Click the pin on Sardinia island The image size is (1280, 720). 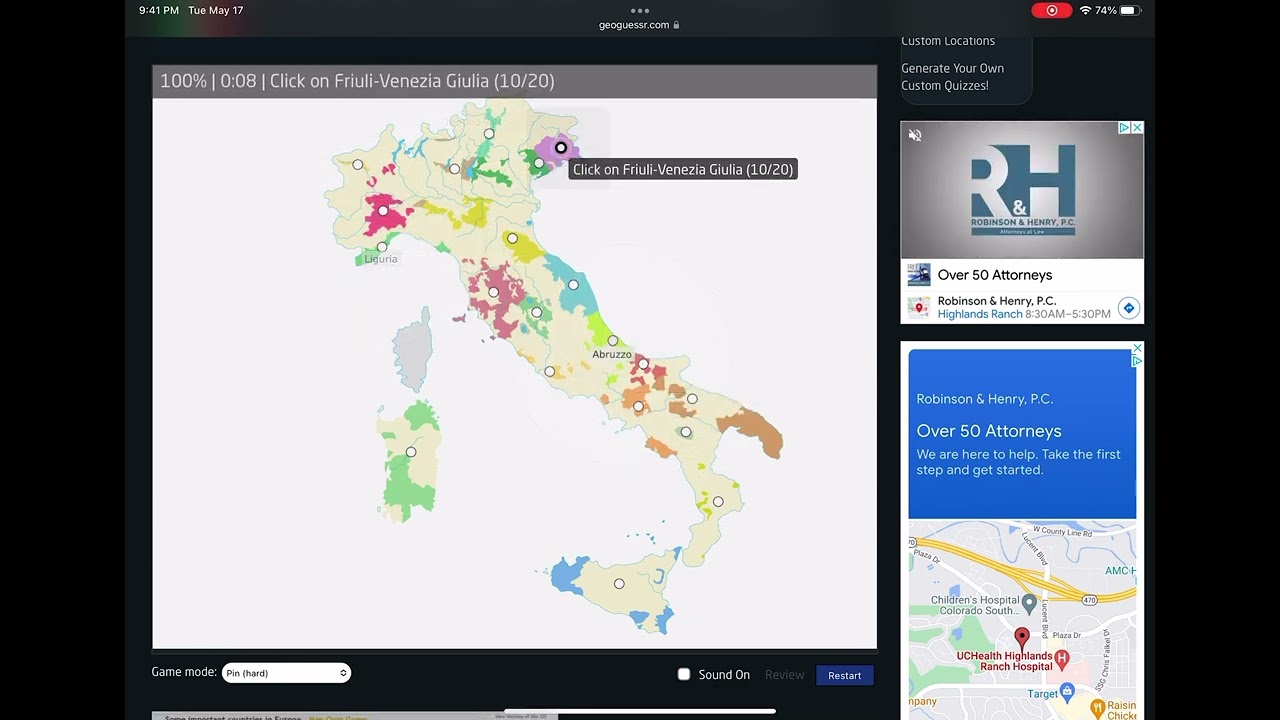(x=411, y=452)
